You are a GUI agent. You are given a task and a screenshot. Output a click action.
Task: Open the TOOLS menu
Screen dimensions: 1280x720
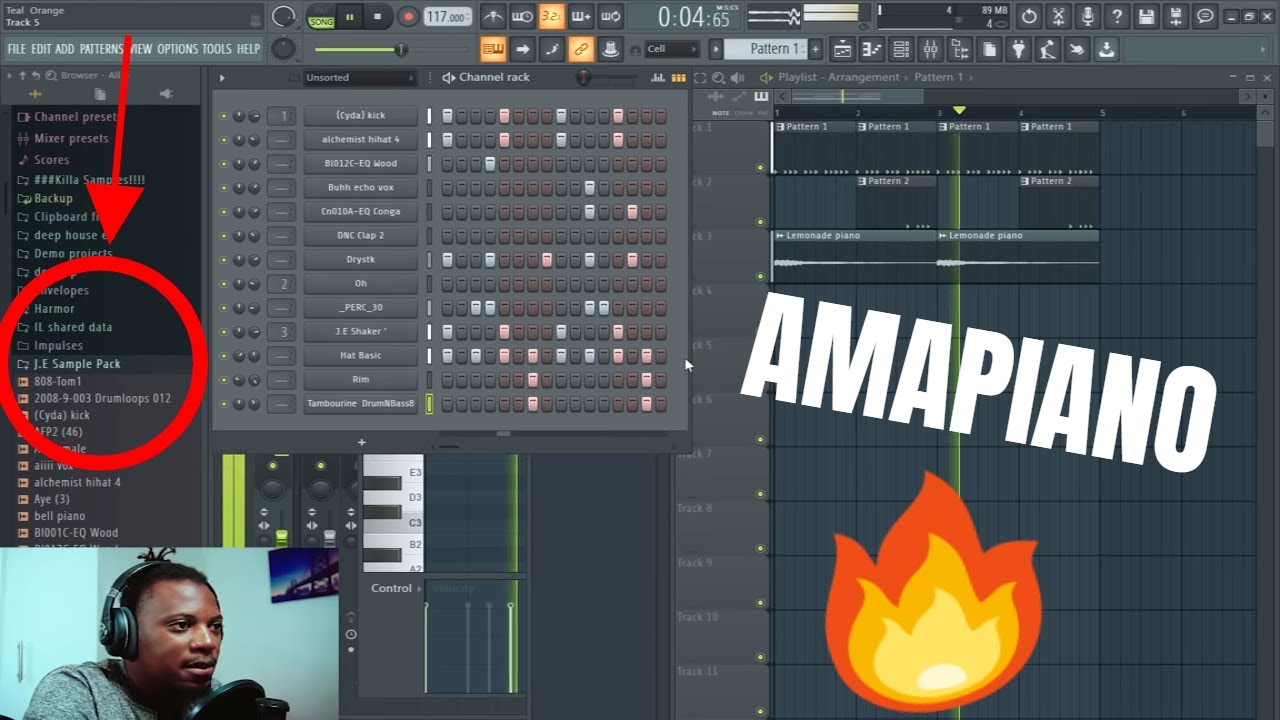(x=217, y=49)
